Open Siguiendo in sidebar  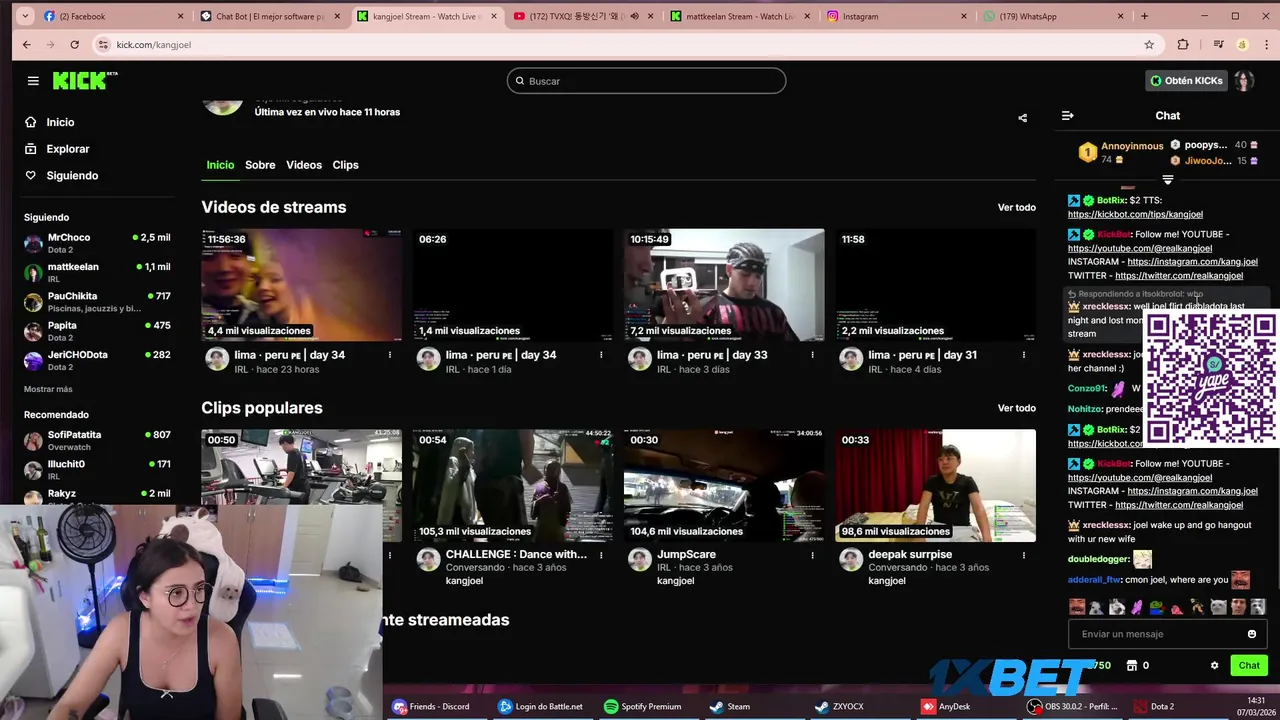click(72, 176)
